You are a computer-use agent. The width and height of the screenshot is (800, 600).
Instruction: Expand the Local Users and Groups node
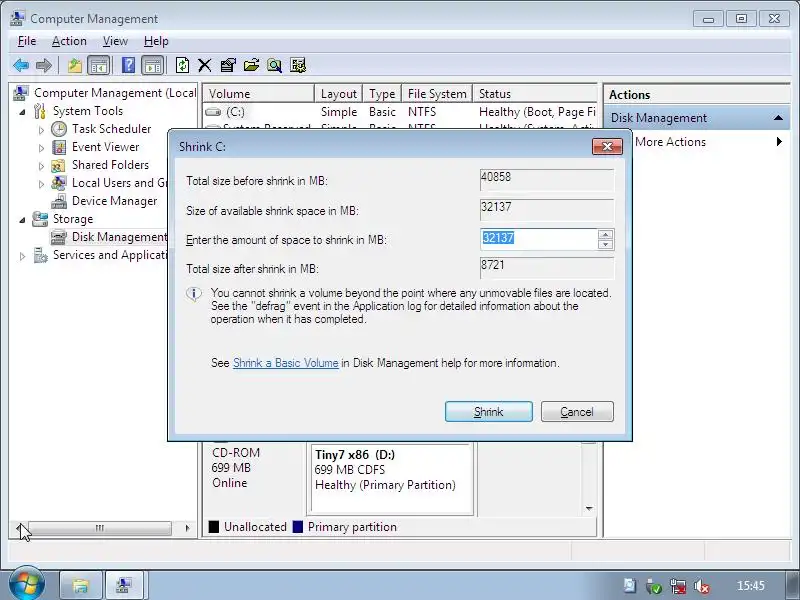click(41, 184)
